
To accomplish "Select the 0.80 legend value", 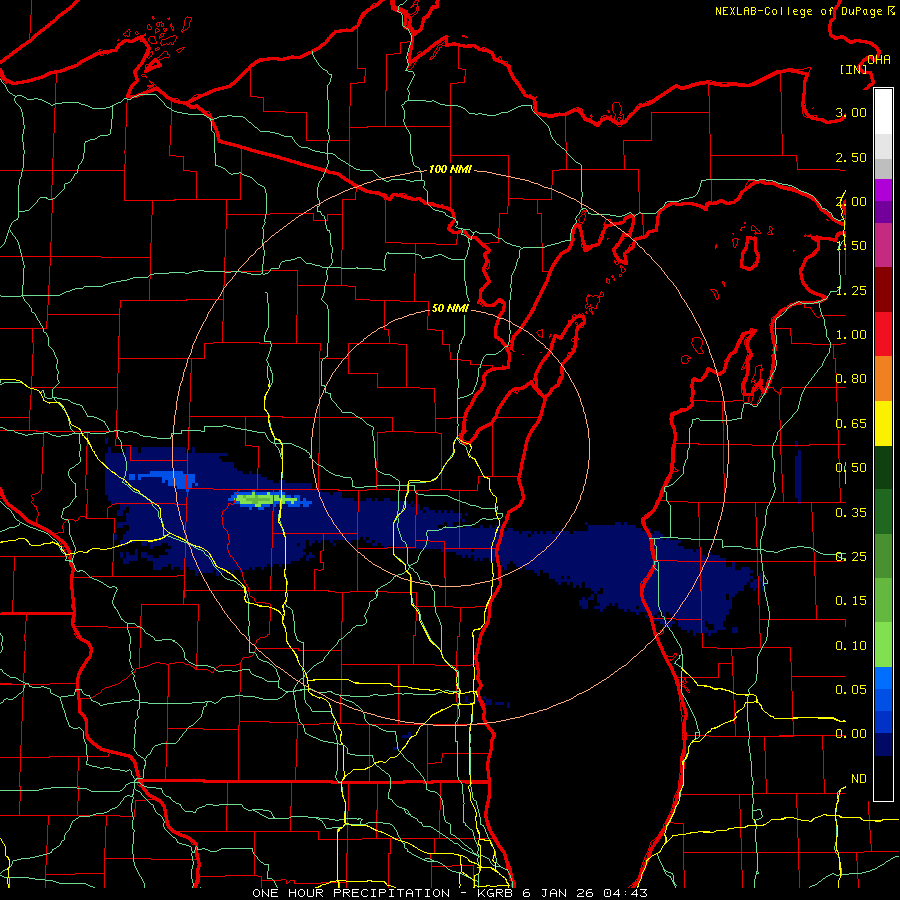I will [x=851, y=379].
